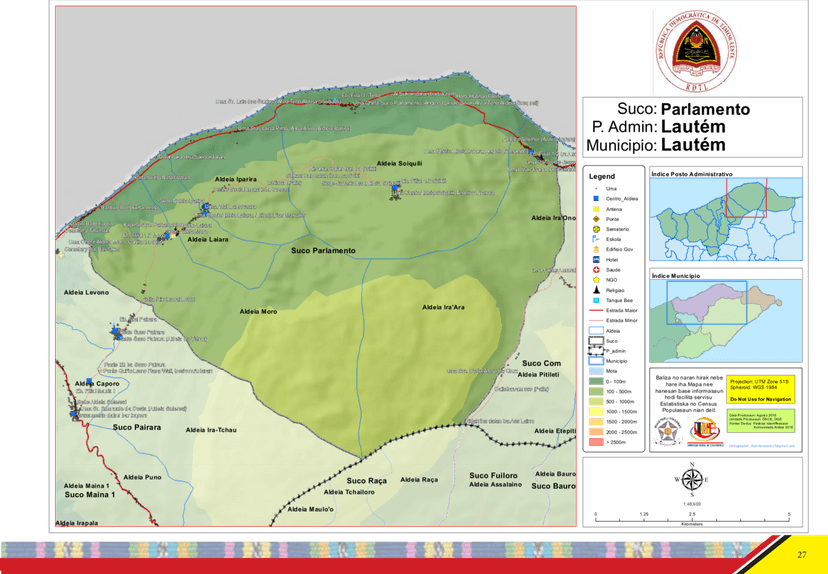Click the kilometre scale bar
The image size is (828, 574).
[692, 520]
